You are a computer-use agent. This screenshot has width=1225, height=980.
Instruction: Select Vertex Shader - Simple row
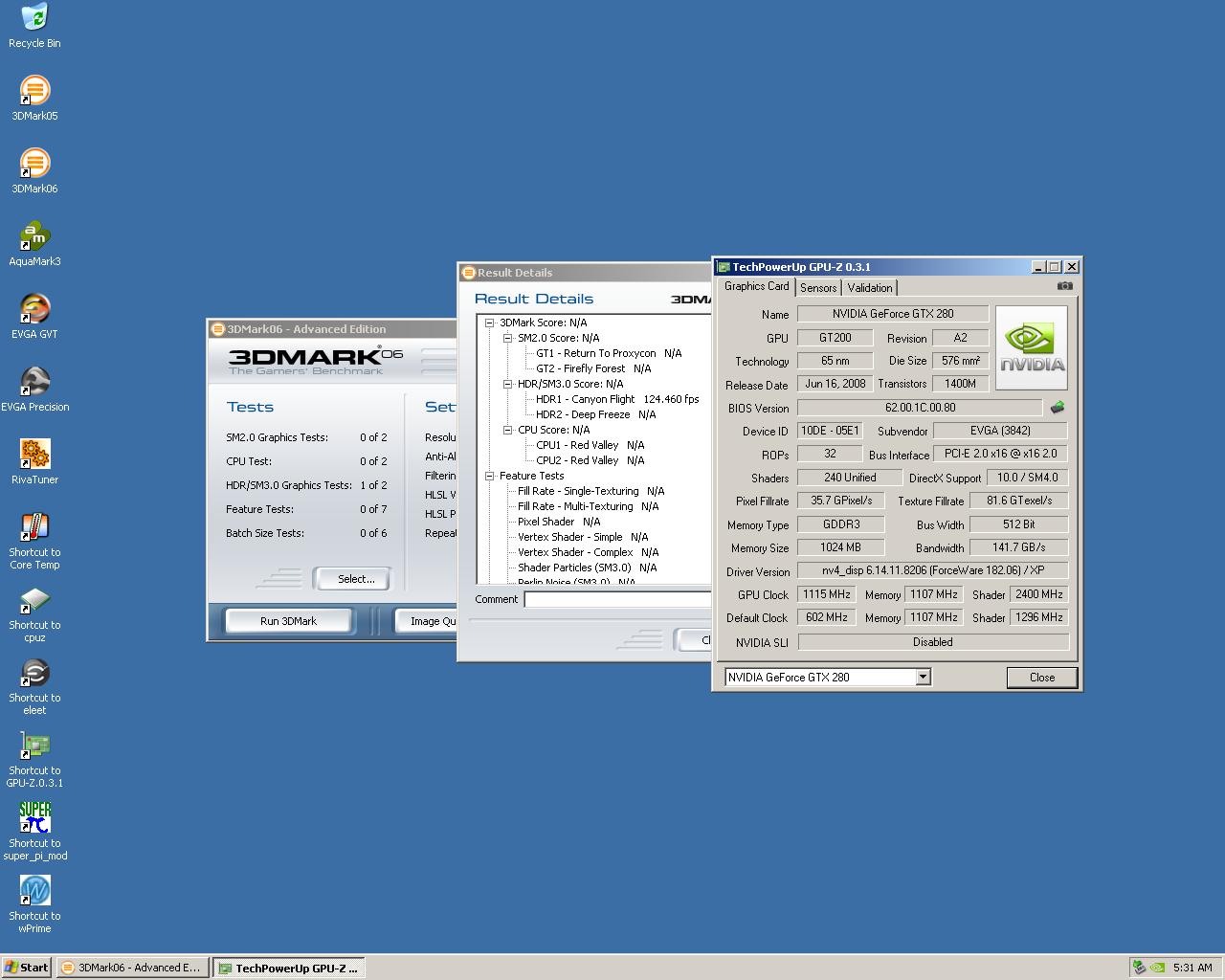583,537
